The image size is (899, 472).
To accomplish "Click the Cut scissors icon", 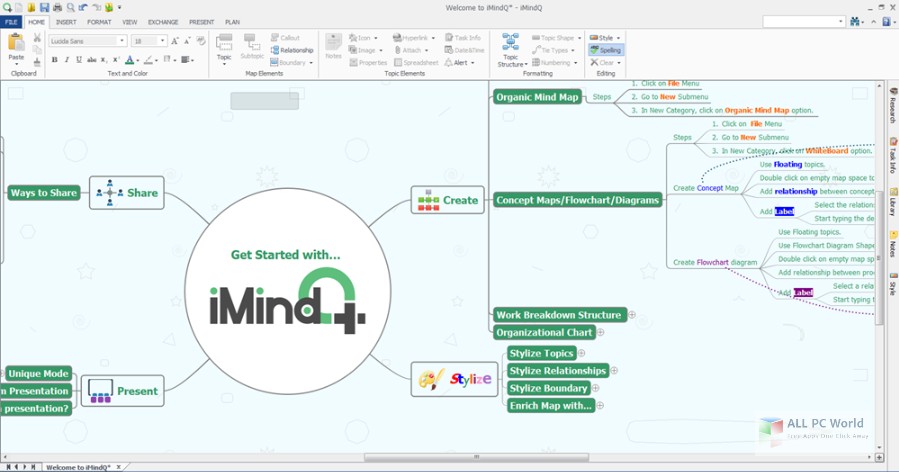I will coord(37,38).
